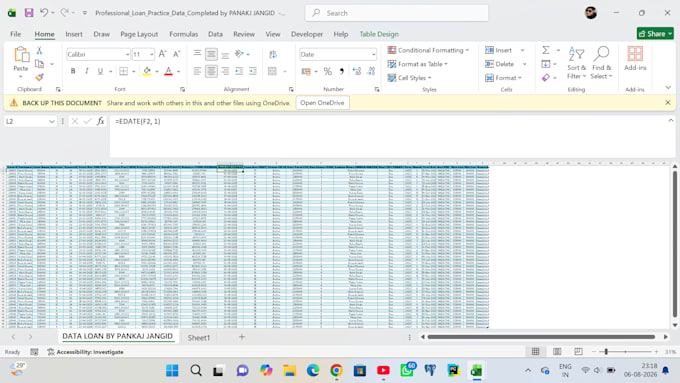Click Accessibility: Investigate in status bar
Image resolution: width=680 pixels, height=383 pixels.
tap(85, 352)
